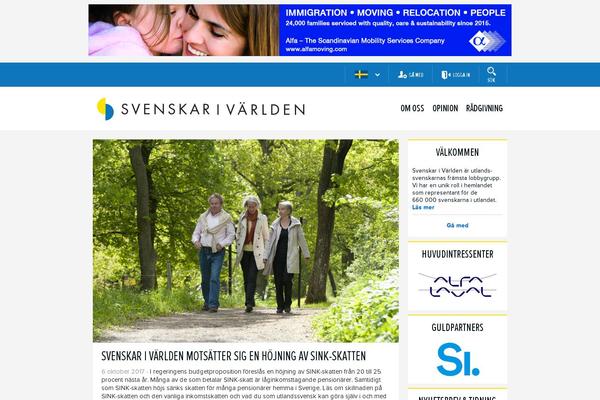Click the Gå med person icon
The image size is (600, 400).
[402, 75]
